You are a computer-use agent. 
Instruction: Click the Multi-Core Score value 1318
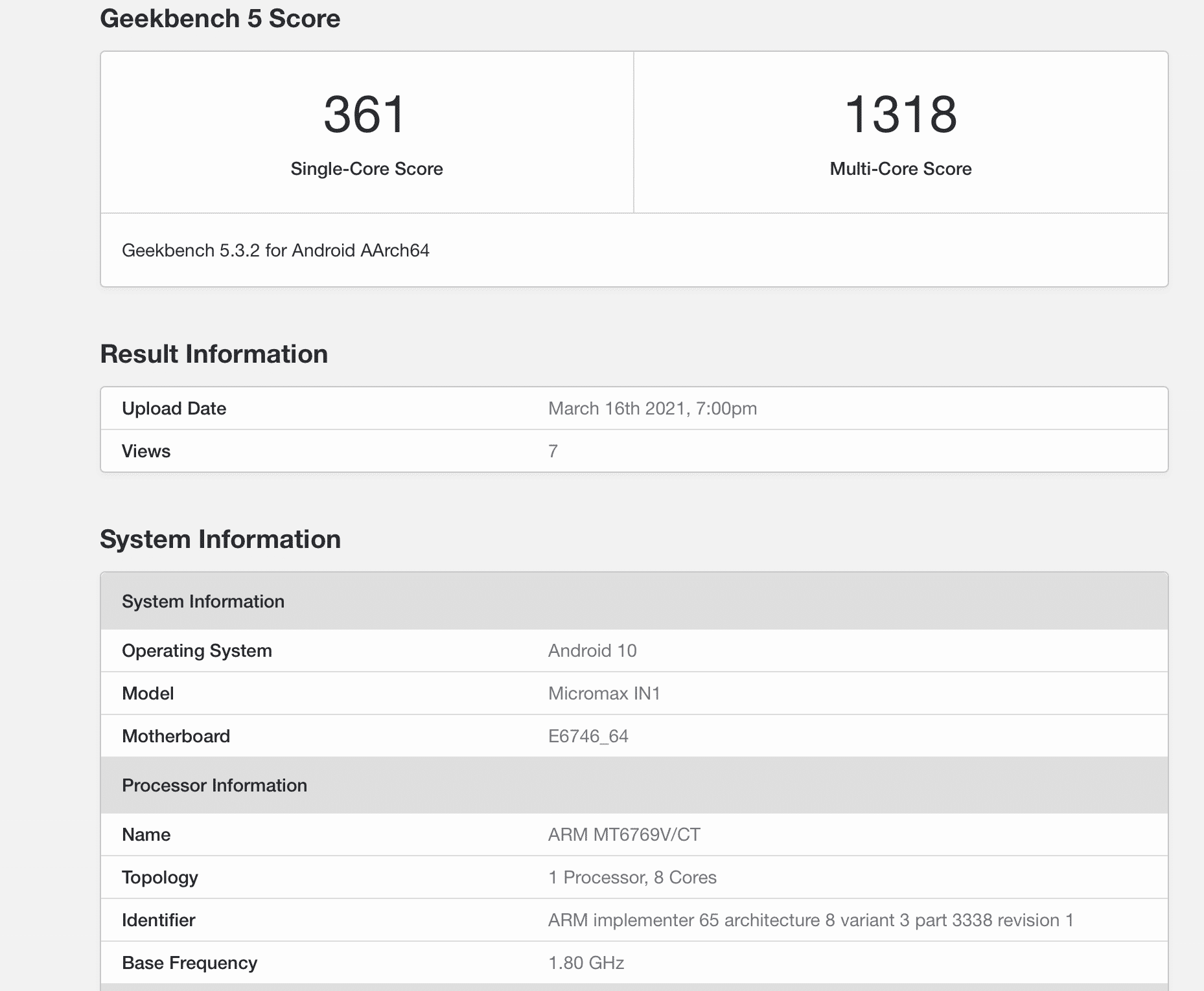(x=899, y=115)
